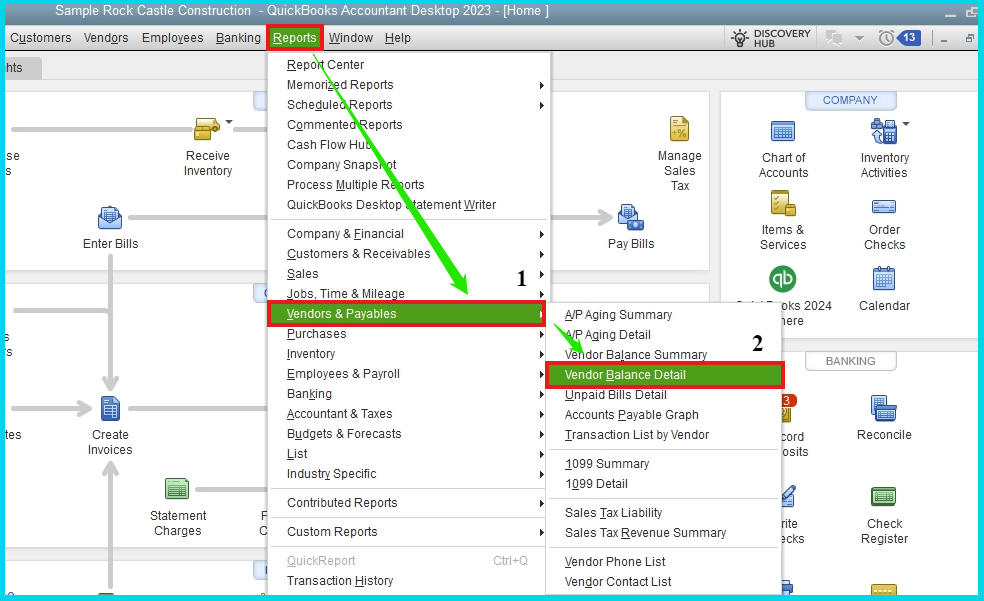Image resolution: width=984 pixels, height=601 pixels.
Task: Click the chat bubbles icon in menu bar
Action: 834,38
